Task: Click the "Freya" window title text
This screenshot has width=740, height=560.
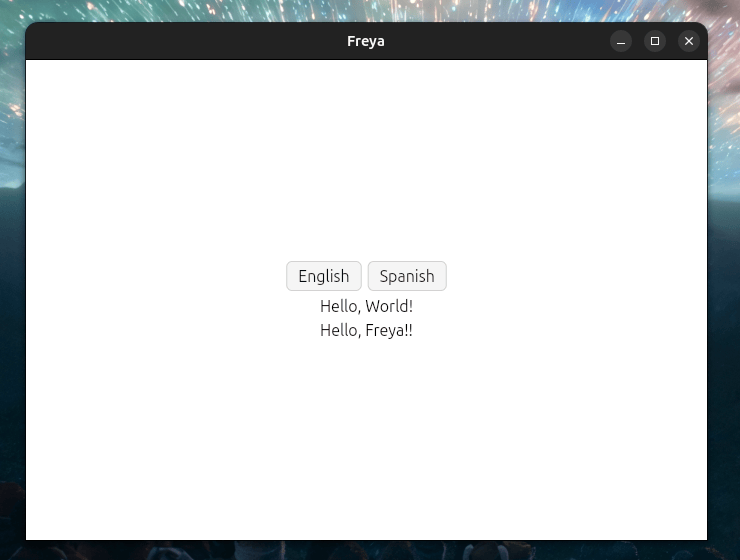Action: pyautogui.click(x=366, y=41)
